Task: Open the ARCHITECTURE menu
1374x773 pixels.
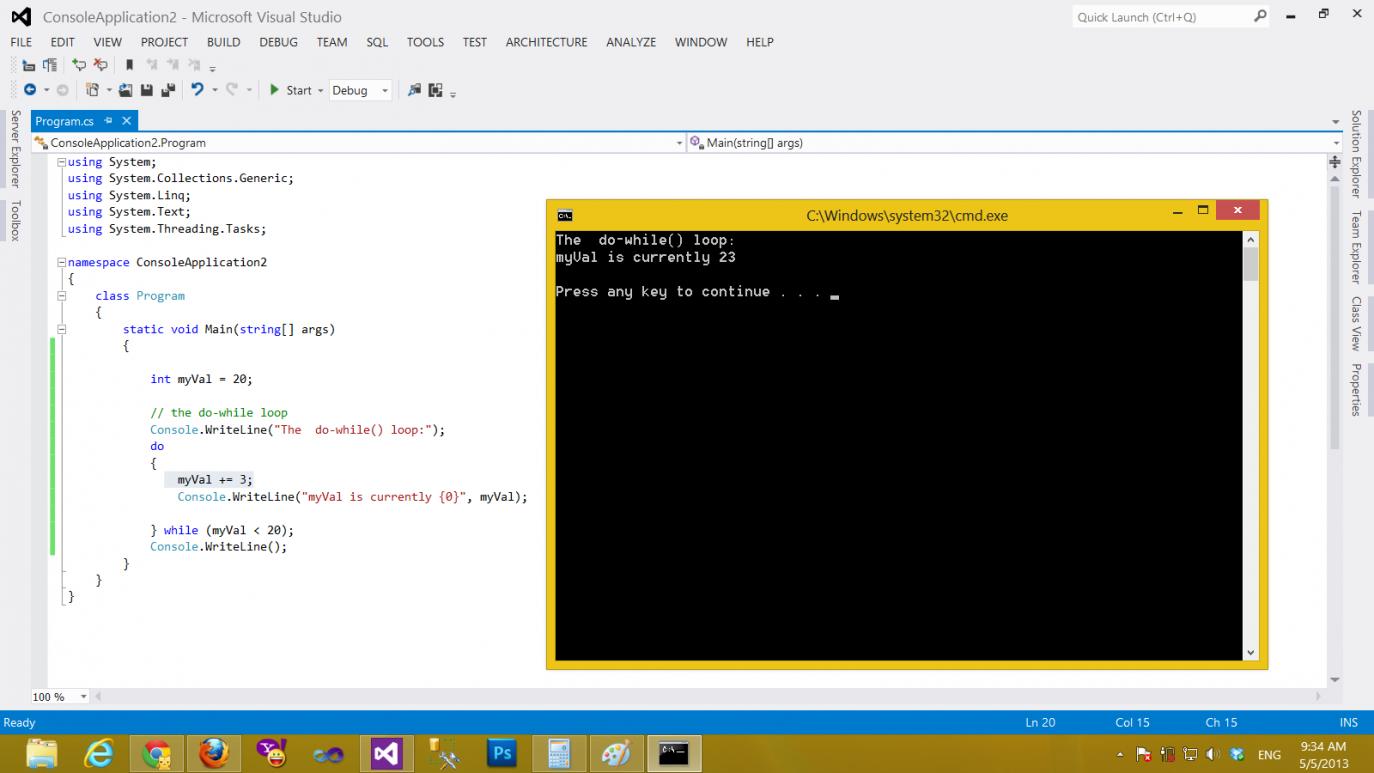Action: (546, 42)
